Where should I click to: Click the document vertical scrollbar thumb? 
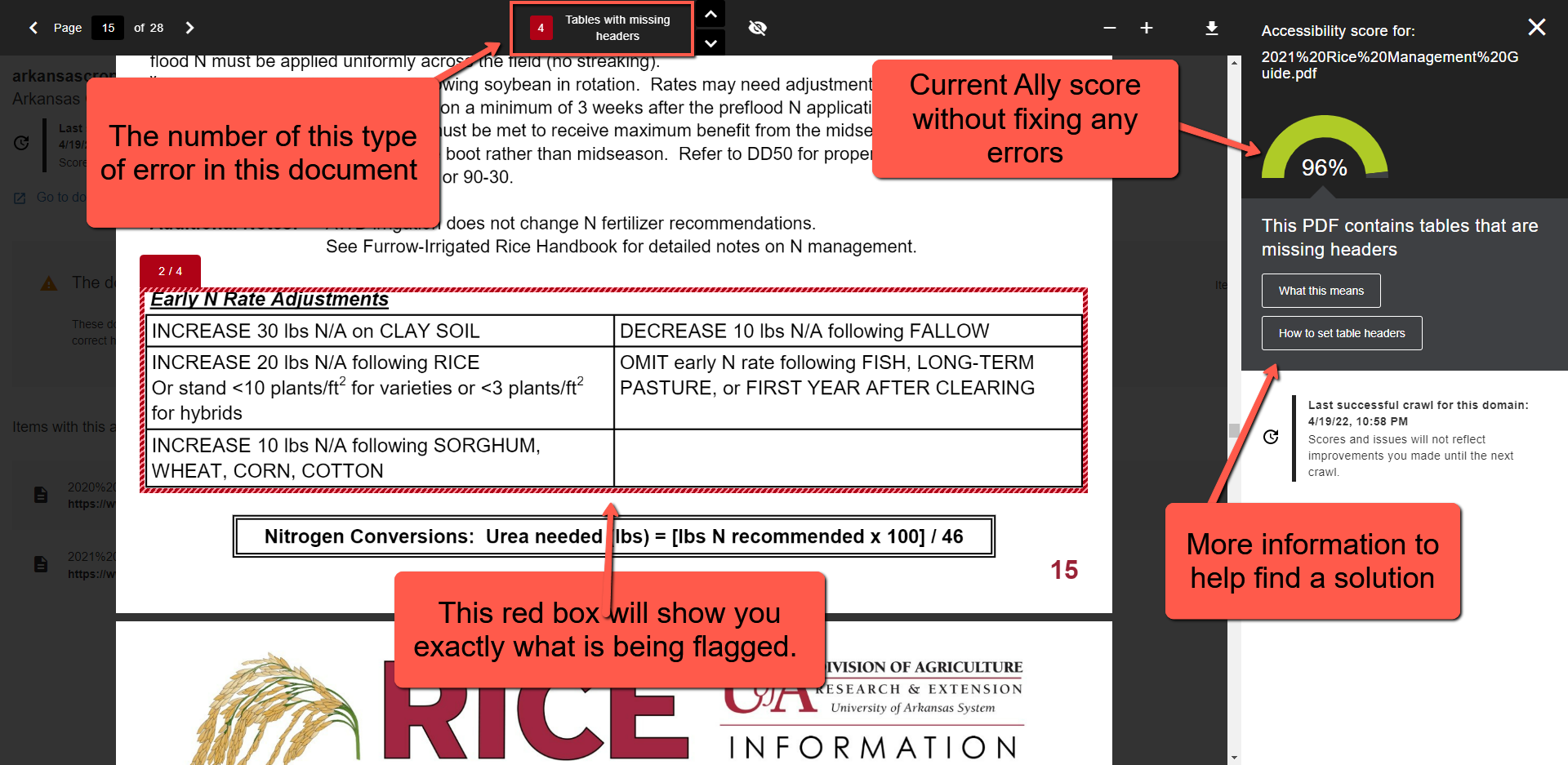1234,429
